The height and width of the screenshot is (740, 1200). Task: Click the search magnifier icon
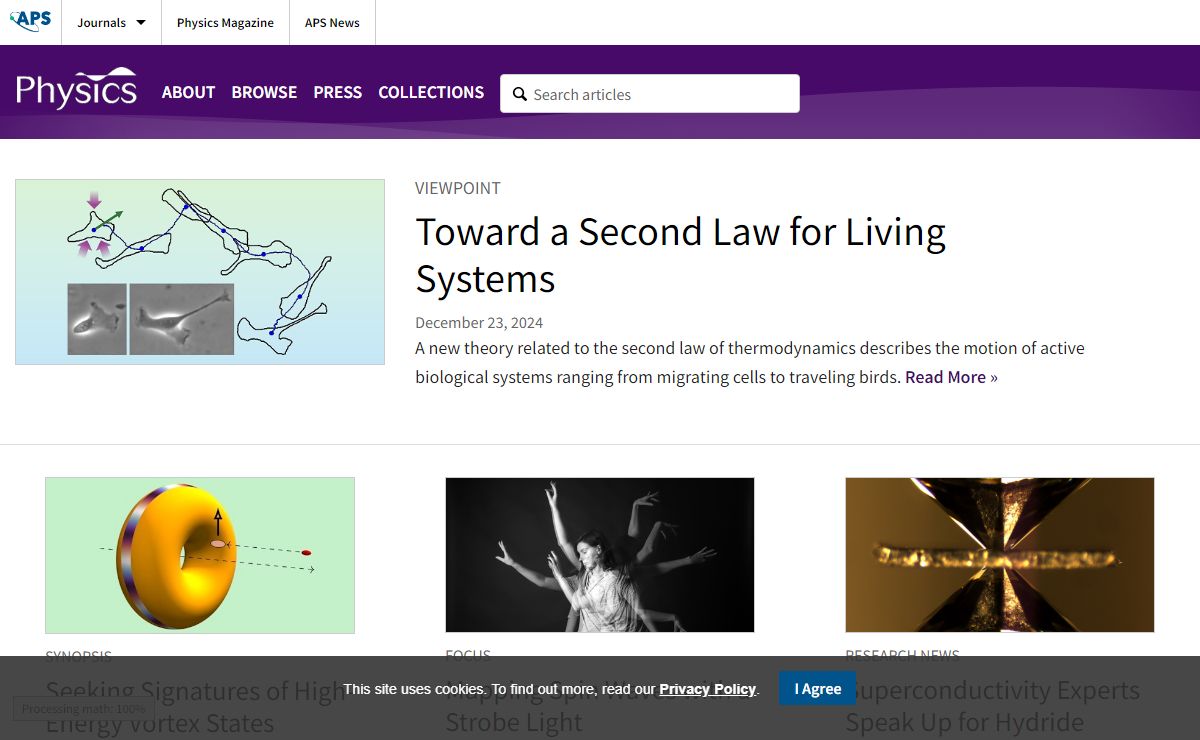(519, 94)
